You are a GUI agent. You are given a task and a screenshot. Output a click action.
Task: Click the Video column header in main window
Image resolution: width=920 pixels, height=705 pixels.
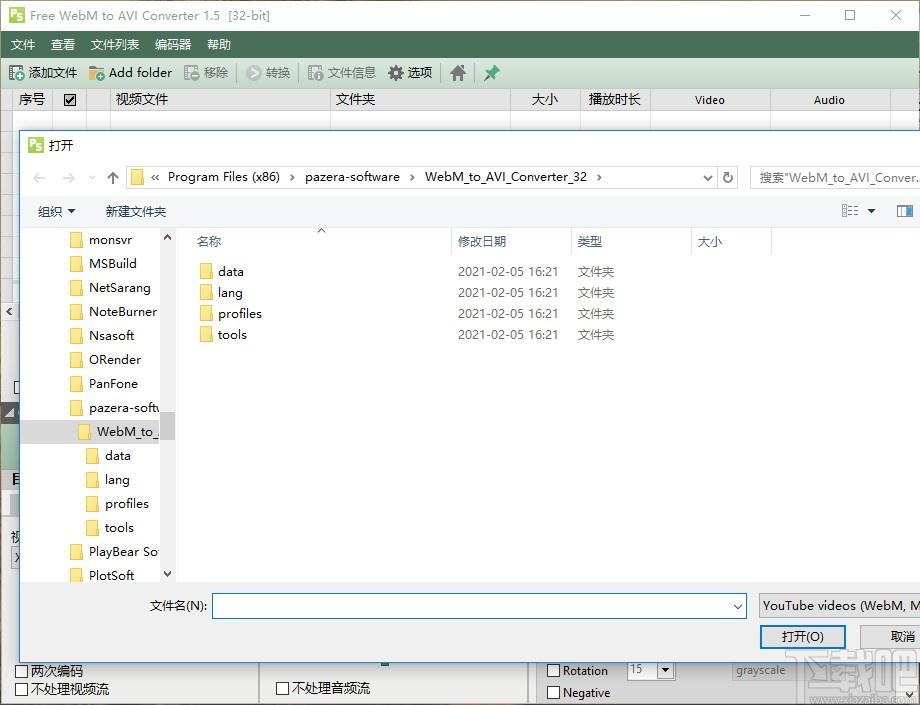pos(710,100)
